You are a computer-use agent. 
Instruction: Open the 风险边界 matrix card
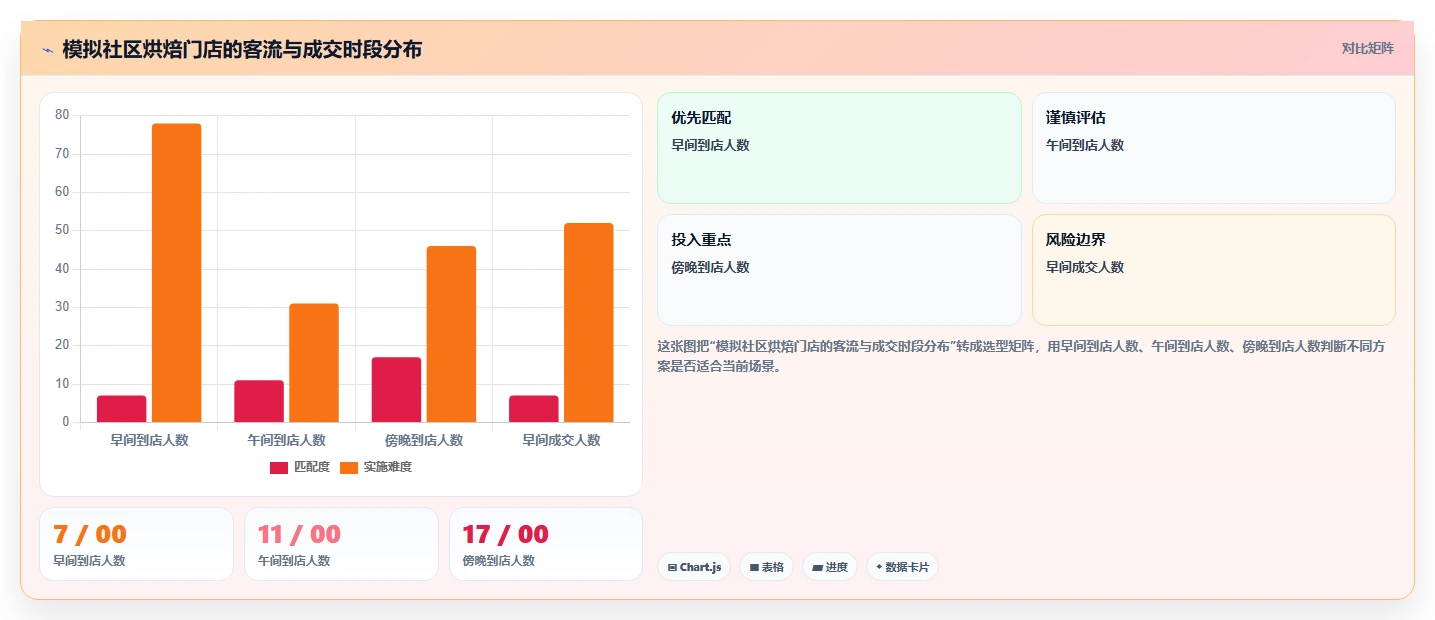click(1213, 270)
